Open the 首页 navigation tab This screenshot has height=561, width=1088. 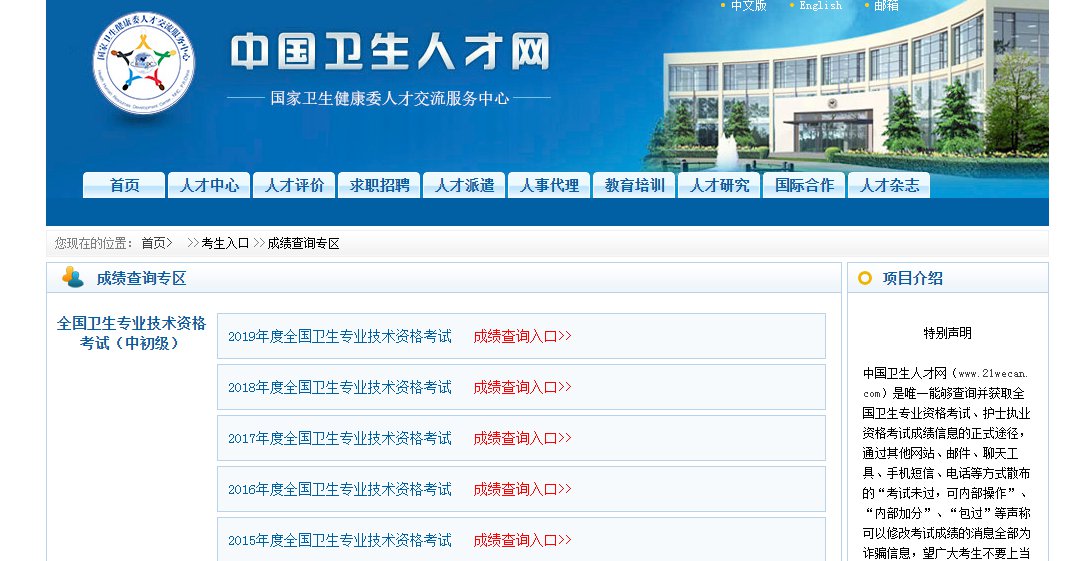[124, 185]
